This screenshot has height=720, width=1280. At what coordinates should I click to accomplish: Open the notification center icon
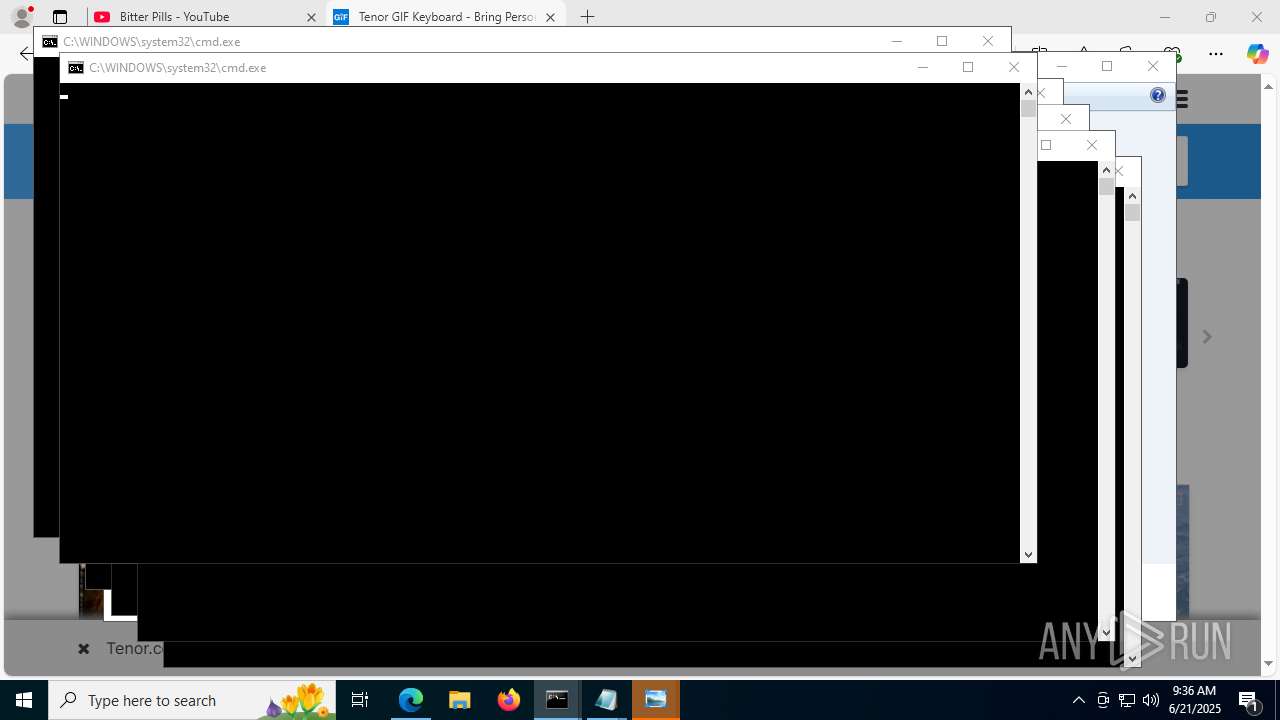click(x=1249, y=700)
